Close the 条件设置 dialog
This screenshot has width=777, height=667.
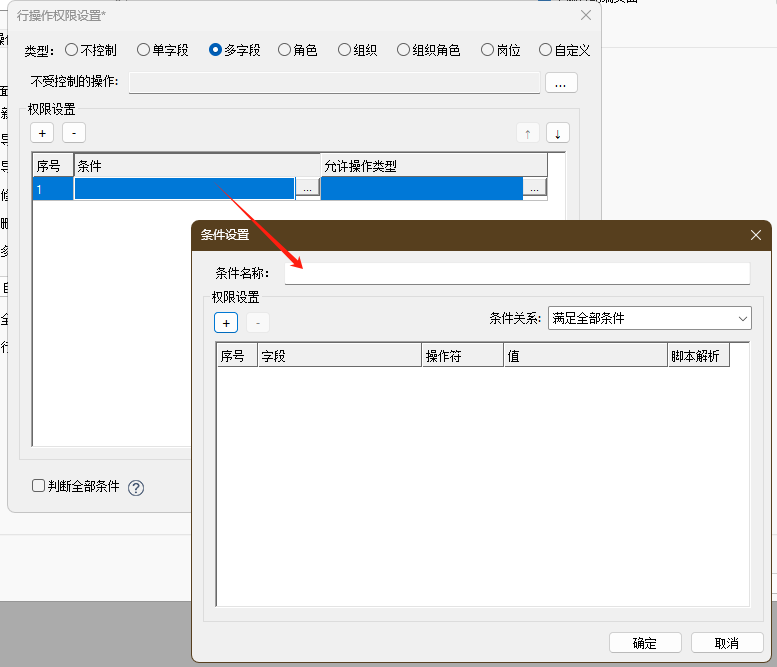[756, 234]
